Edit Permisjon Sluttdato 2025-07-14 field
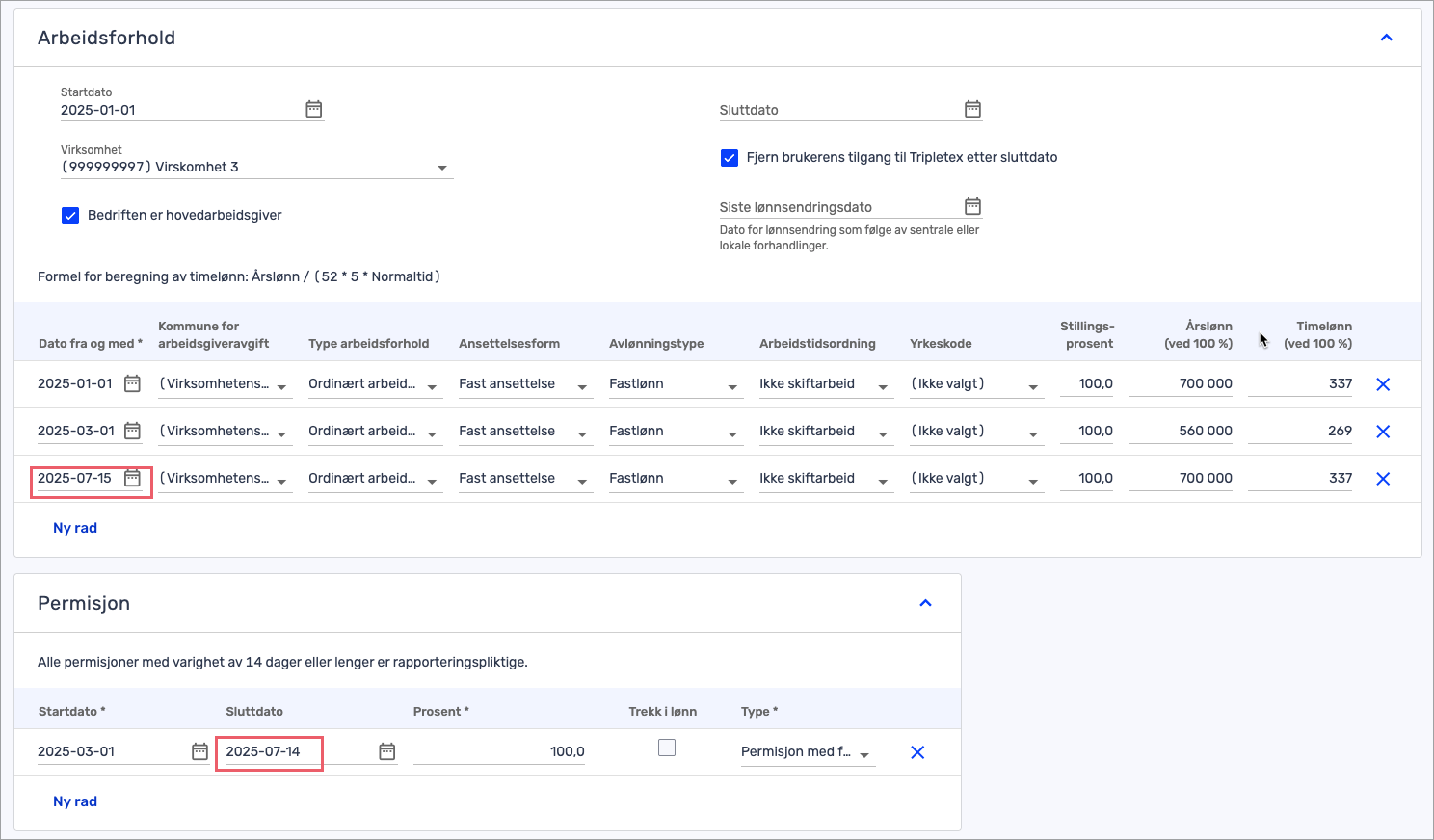 point(299,751)
